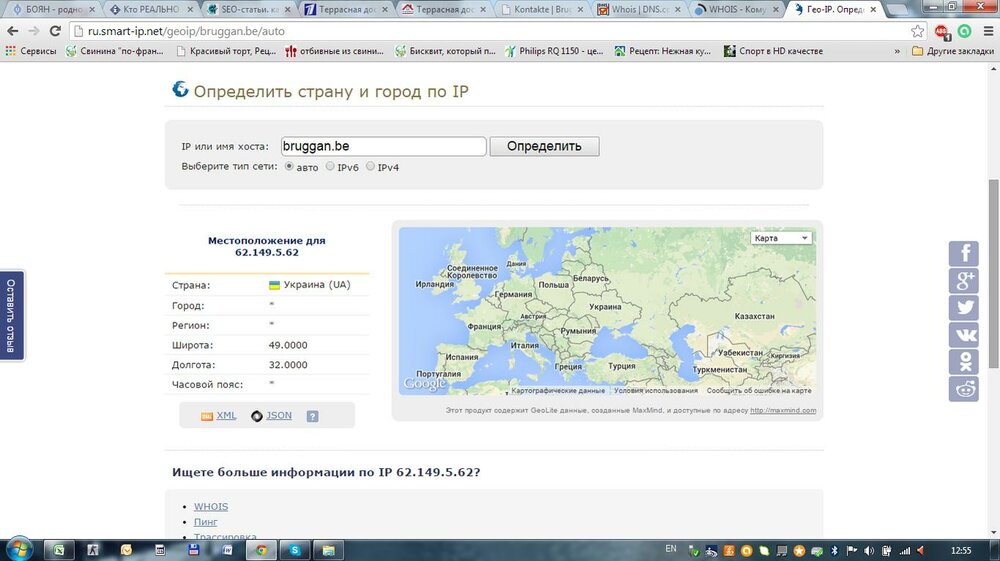
Task: Share on Google Plus via sidebar icon
Action: coord(964,280)
